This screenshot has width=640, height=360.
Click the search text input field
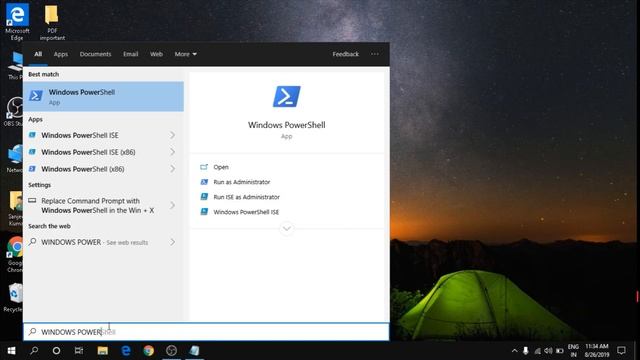pyautogui.click(x=206, y=331)
